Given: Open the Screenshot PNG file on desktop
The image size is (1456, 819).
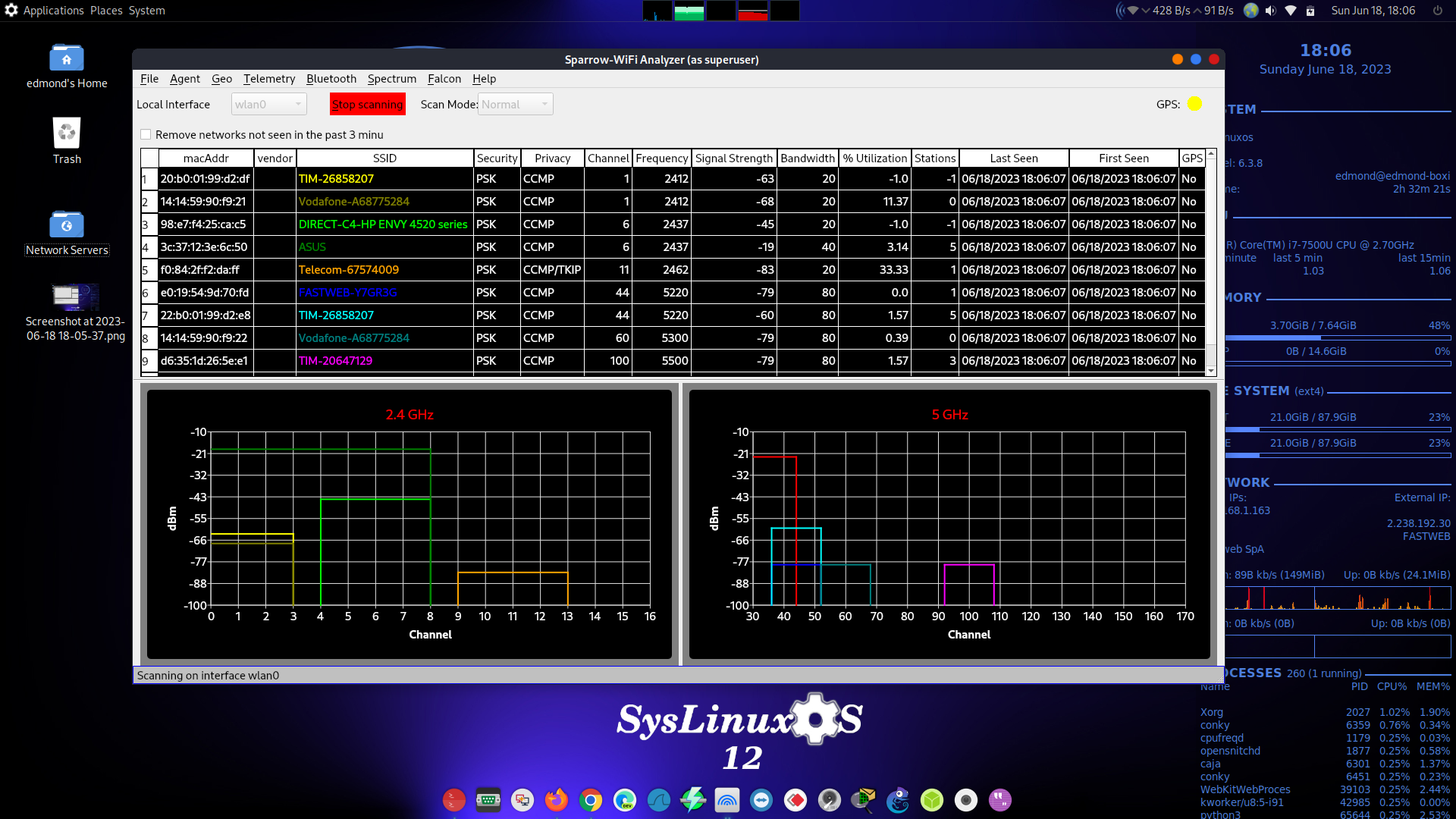Looking at the screenshot, I should pyautogui.click(x=75, y=312).
